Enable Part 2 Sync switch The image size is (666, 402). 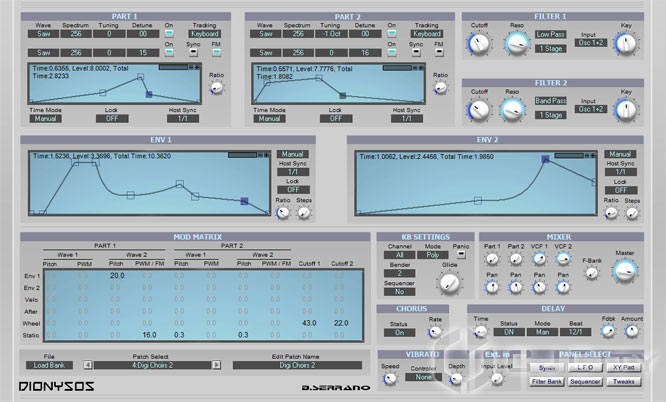pyautogui.click(x=416, y=52)
